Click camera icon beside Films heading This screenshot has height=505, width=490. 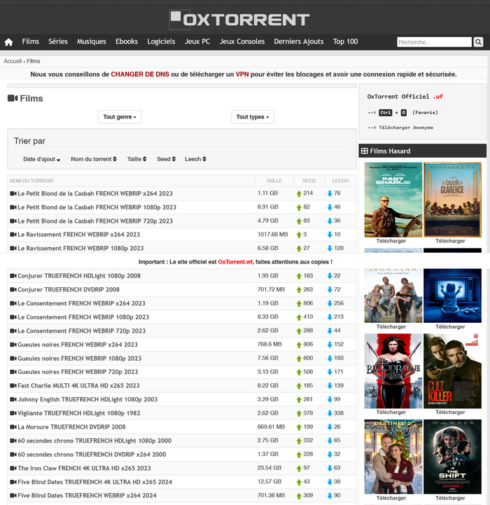coord(13,98)
